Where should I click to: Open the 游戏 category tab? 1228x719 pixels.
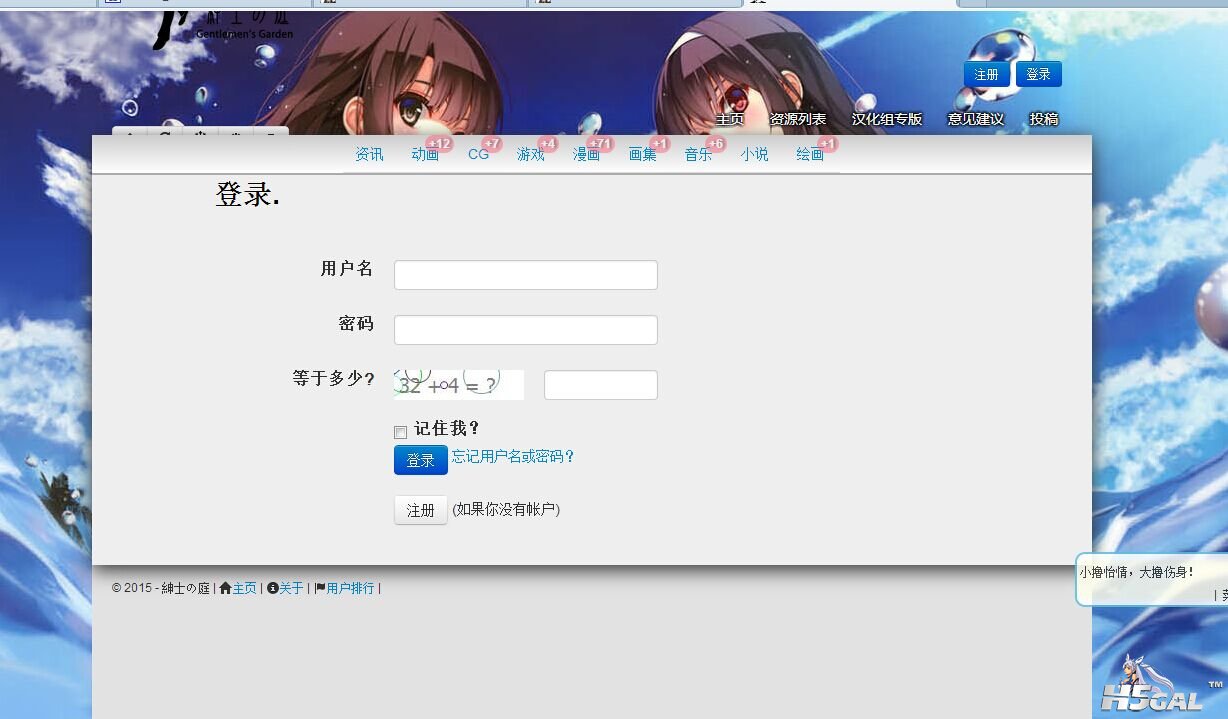[530, 154]
